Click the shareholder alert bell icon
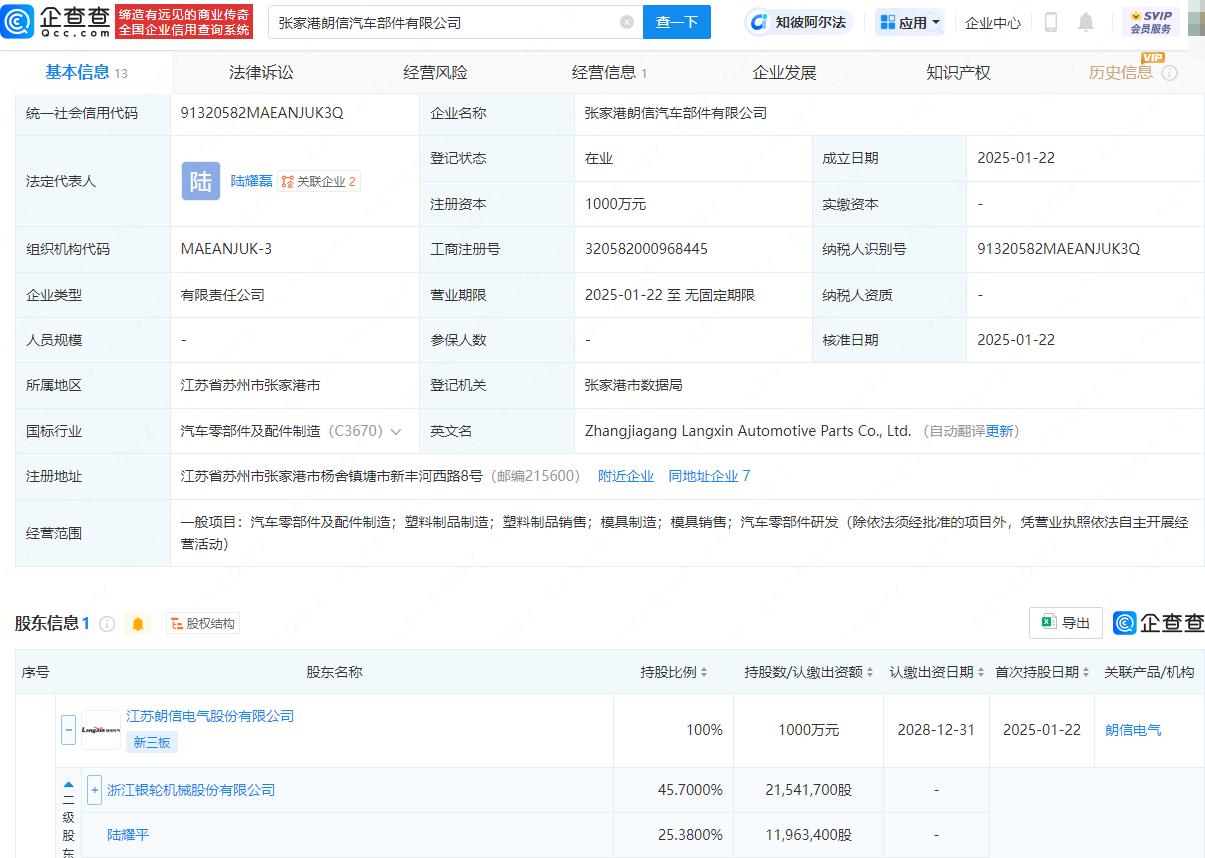The width and height of the screenshot is (1205, 858). (138, 624)
